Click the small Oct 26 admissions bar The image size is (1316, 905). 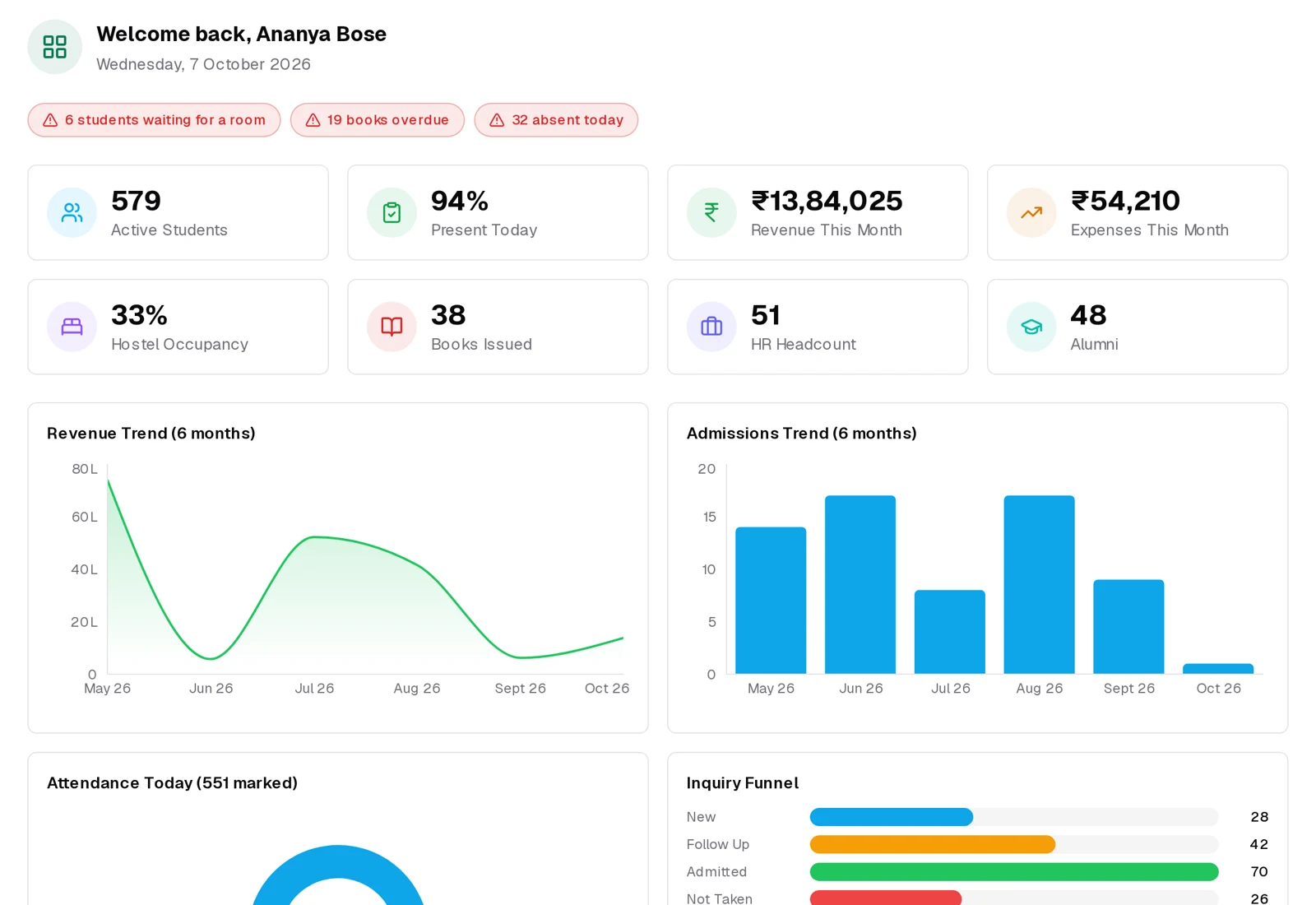click(x=1218, y=669)
